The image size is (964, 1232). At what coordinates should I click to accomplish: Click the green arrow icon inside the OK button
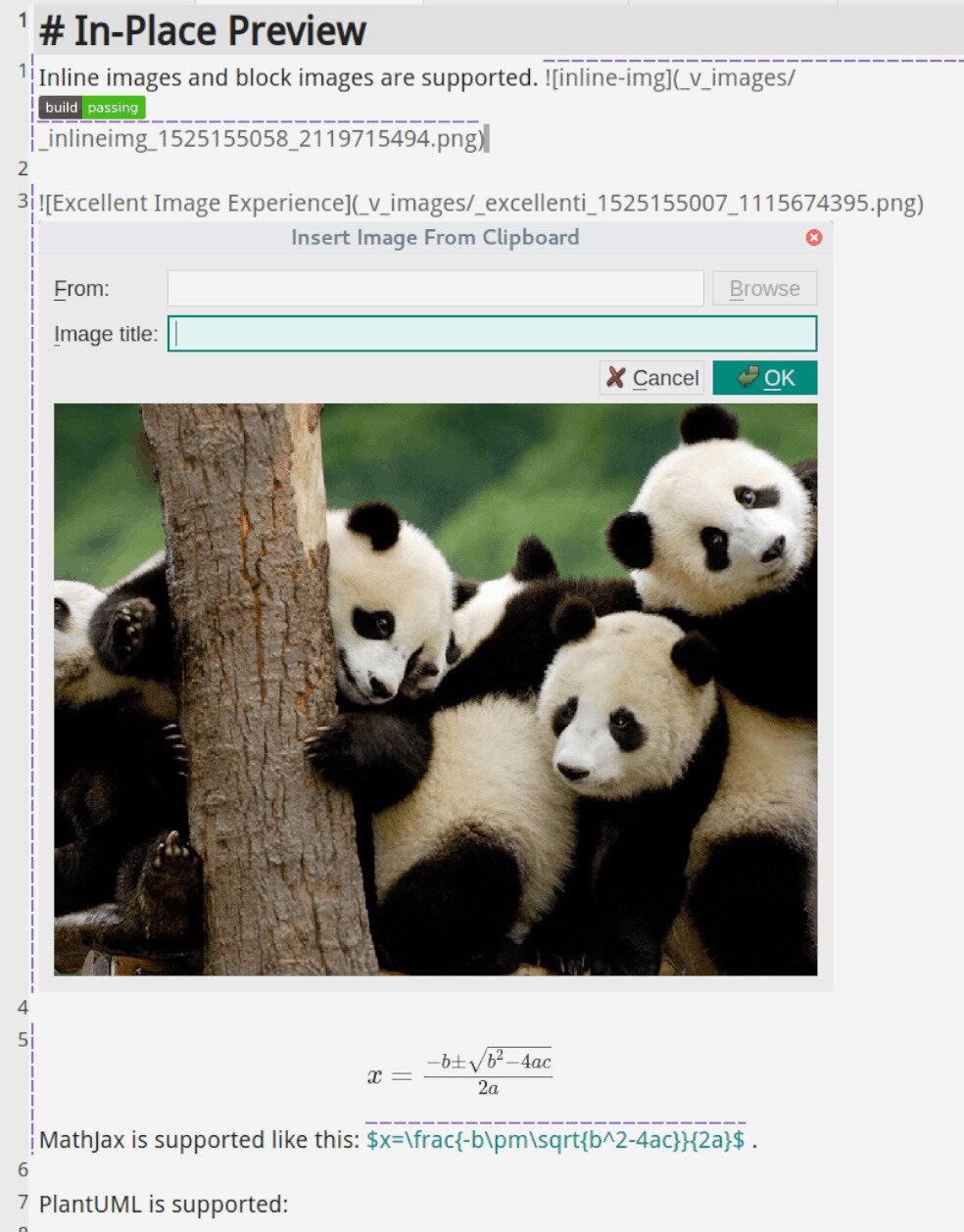[x=747, y=377]
